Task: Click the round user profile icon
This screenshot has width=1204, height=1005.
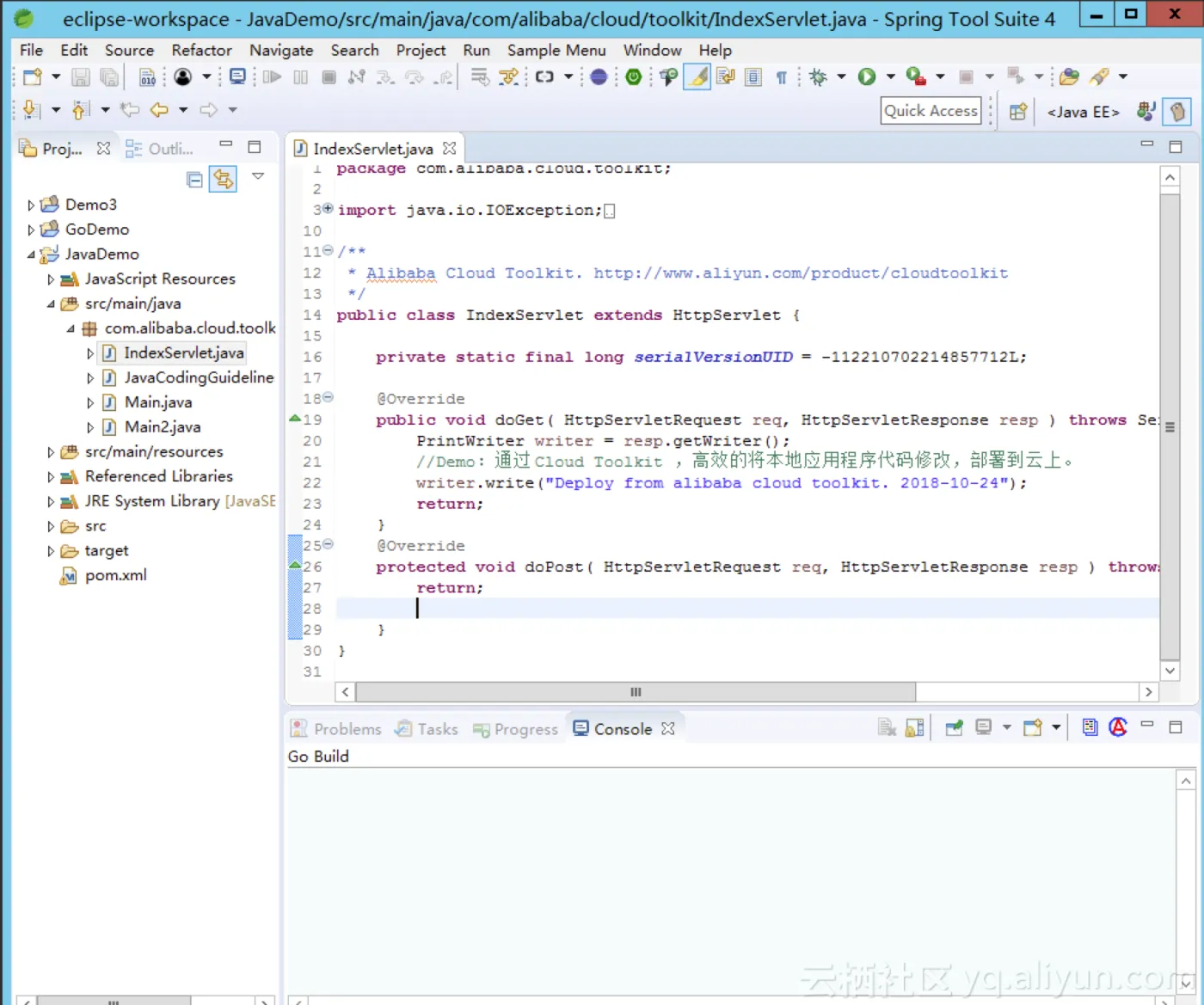Action: pos(183,77)
